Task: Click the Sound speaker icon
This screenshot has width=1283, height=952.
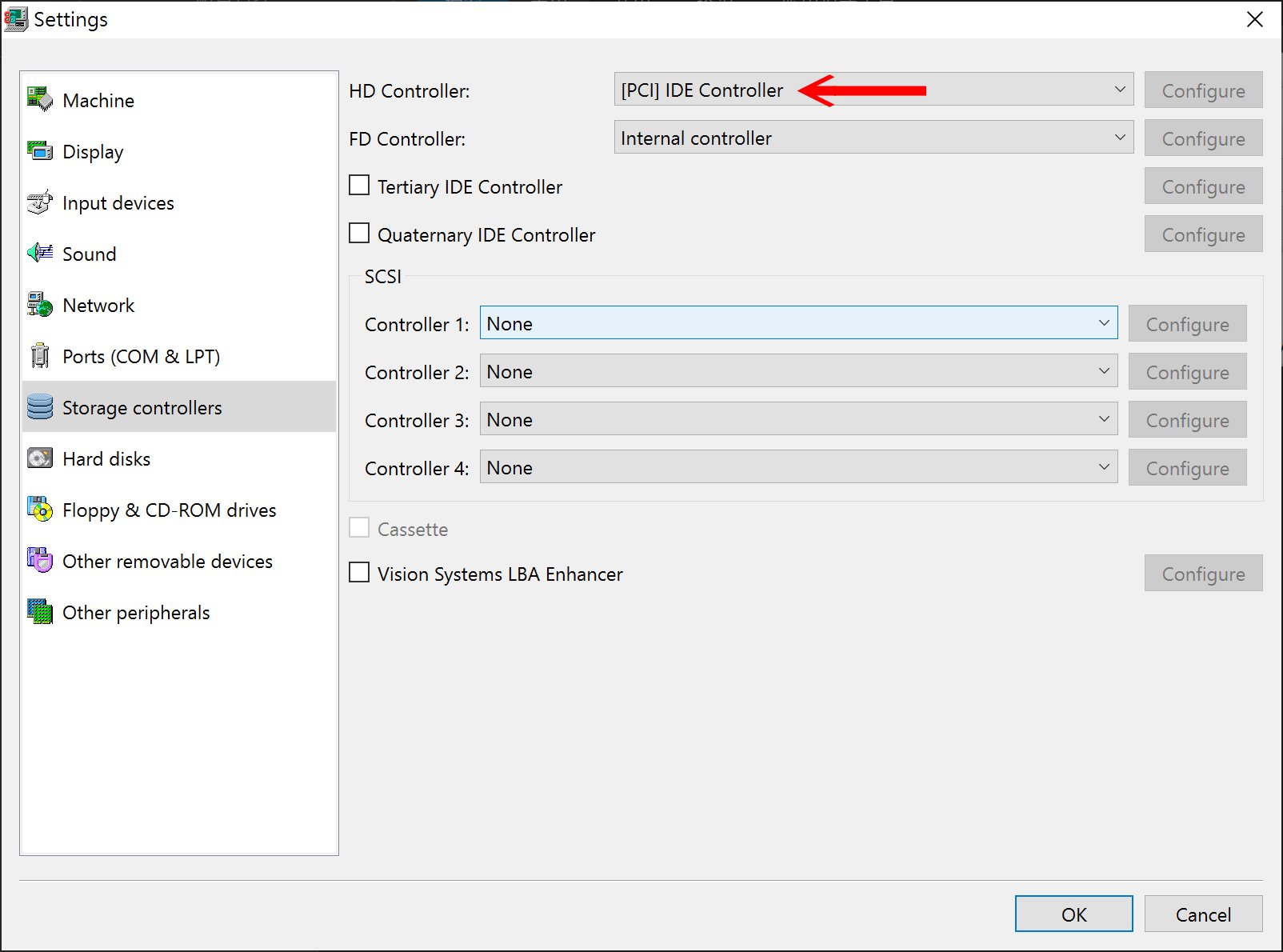Action: [39, 254]
